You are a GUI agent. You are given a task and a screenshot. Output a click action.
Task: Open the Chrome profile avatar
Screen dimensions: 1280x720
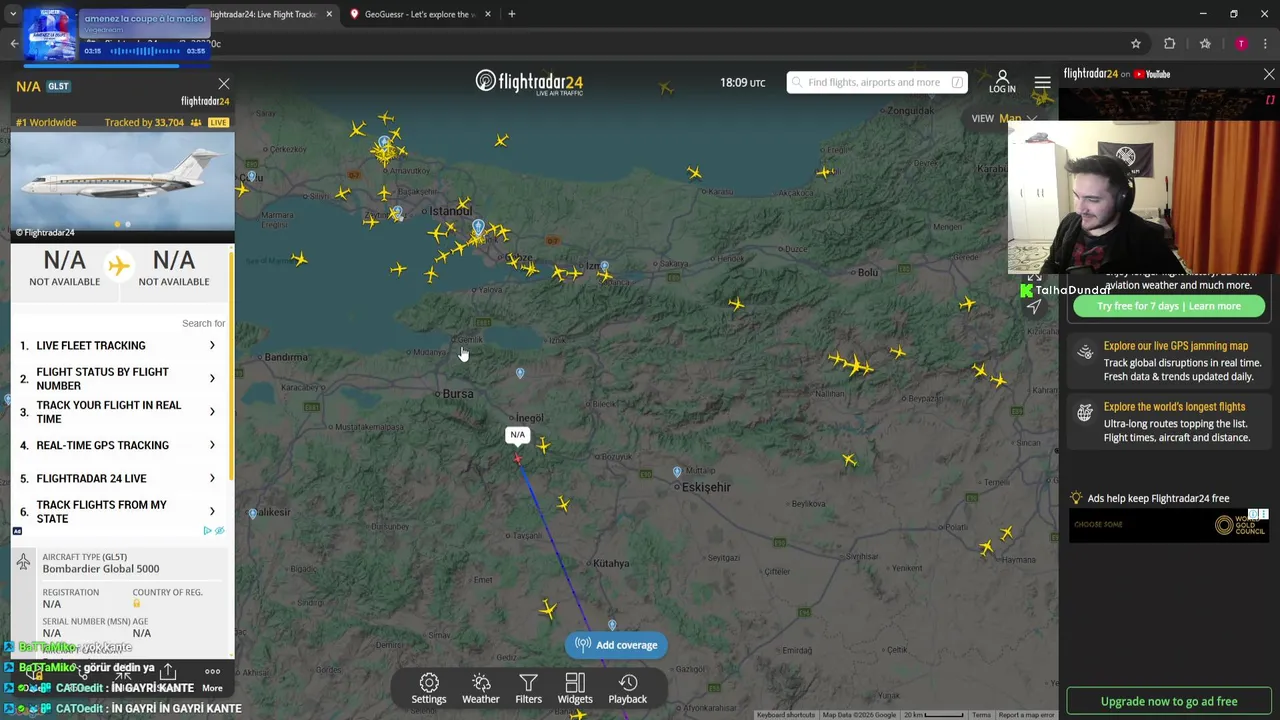pos(1241,44)
